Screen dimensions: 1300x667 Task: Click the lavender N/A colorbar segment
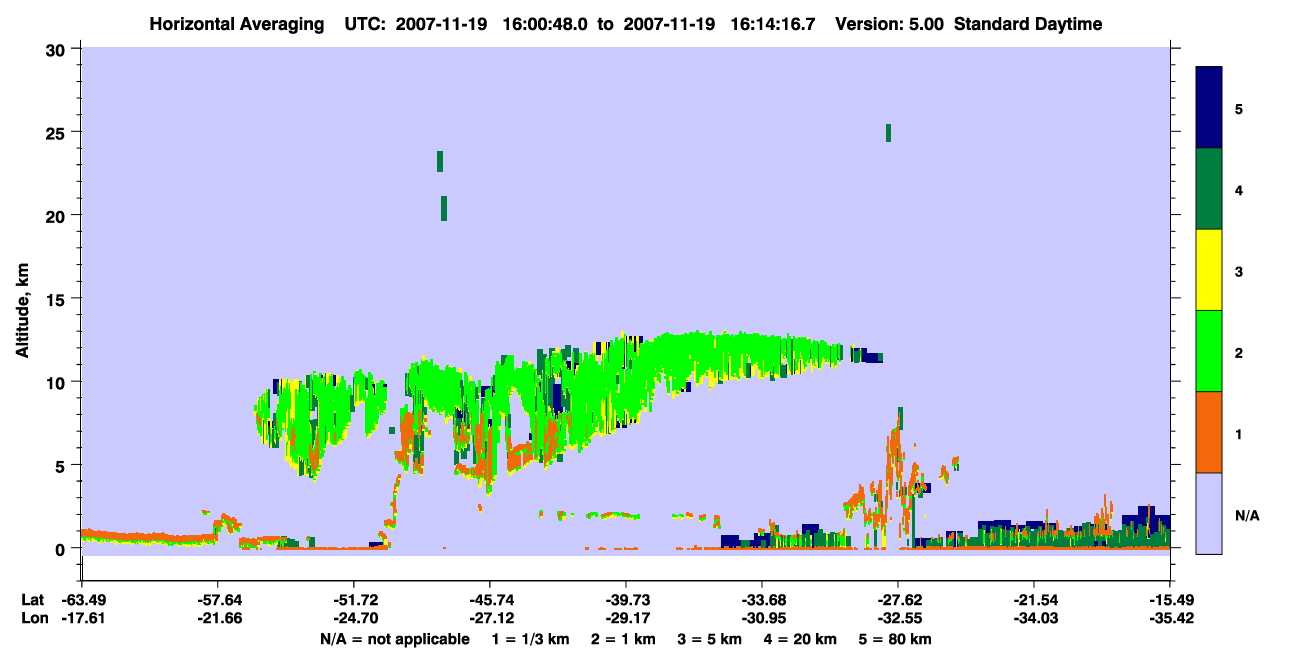click(x=1209, y=513)
